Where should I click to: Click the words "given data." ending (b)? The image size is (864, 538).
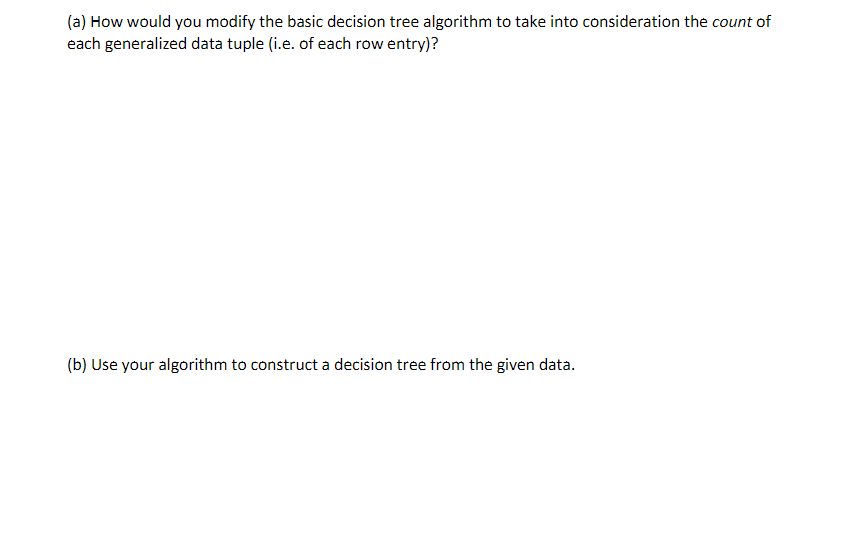pyautogui.click(x=536, y=365)
